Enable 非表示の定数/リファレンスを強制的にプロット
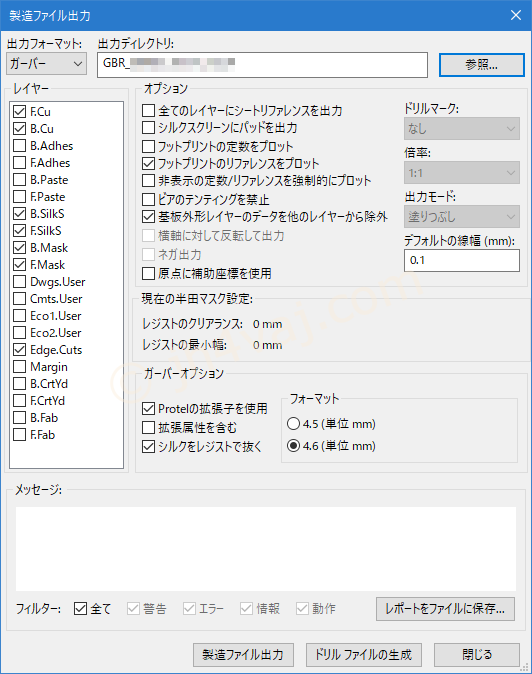532x674 pixels. coord(148,181)
